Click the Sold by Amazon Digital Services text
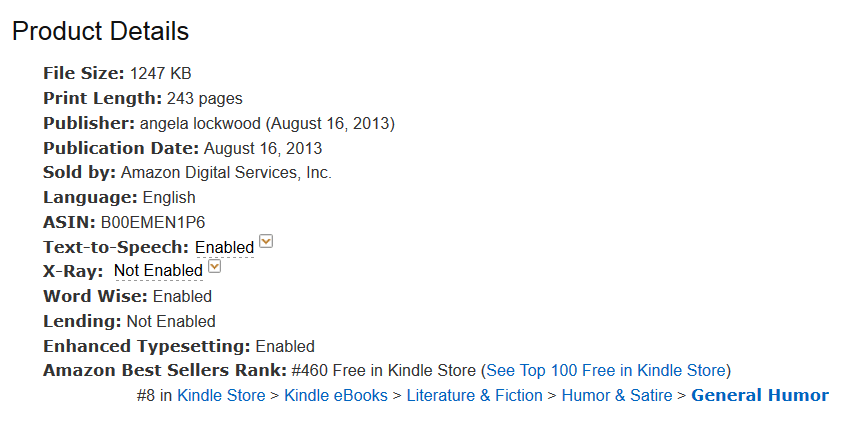 click(226, 172)
